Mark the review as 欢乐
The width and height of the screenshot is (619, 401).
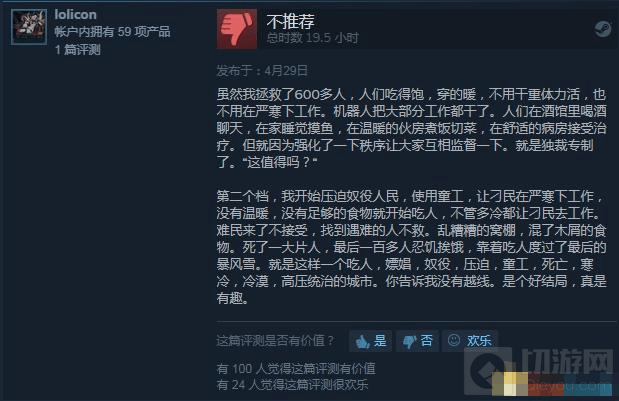pos(469,340)
